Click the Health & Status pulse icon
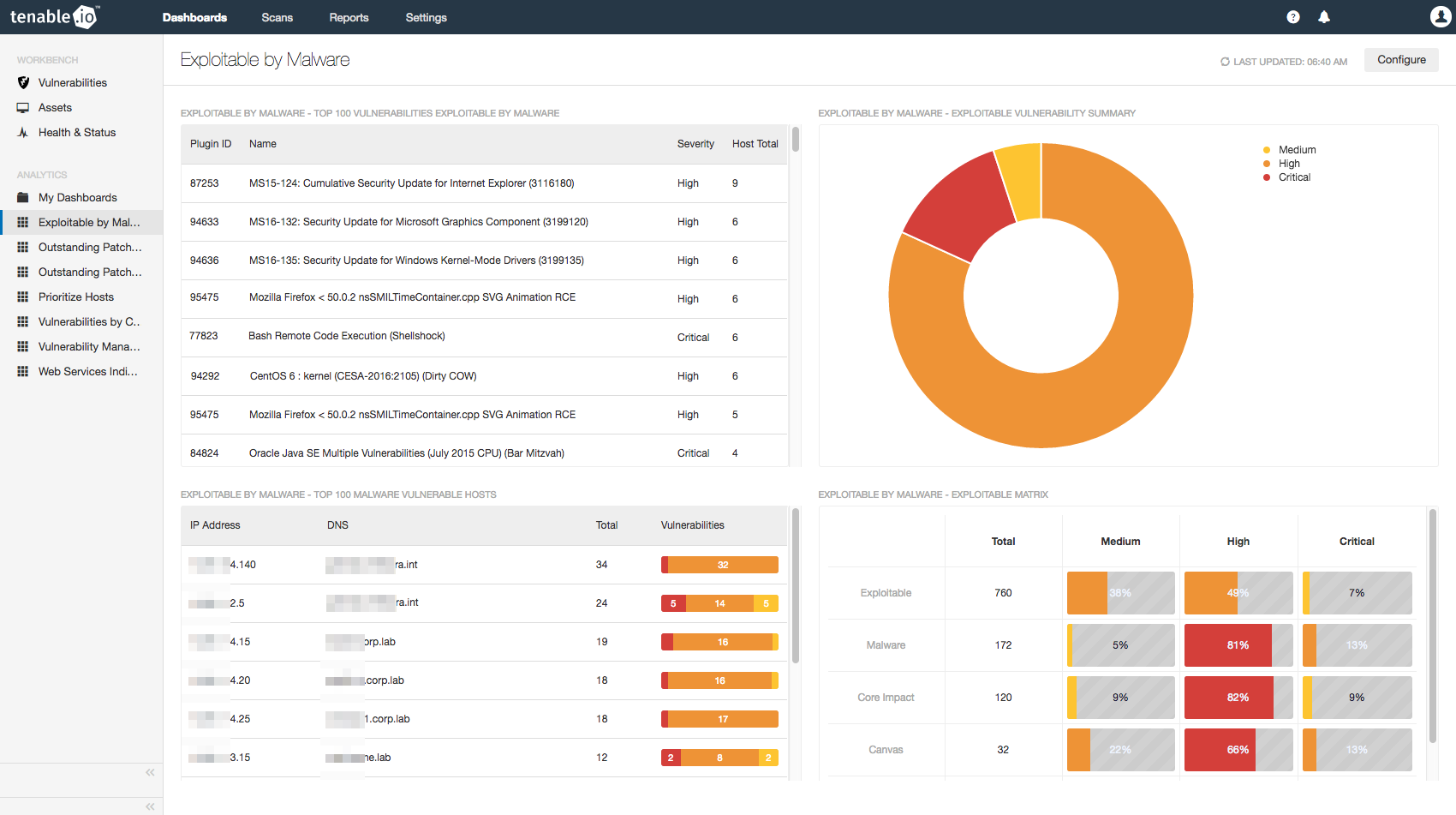The image size is (1456, 815). pos(23,133)
